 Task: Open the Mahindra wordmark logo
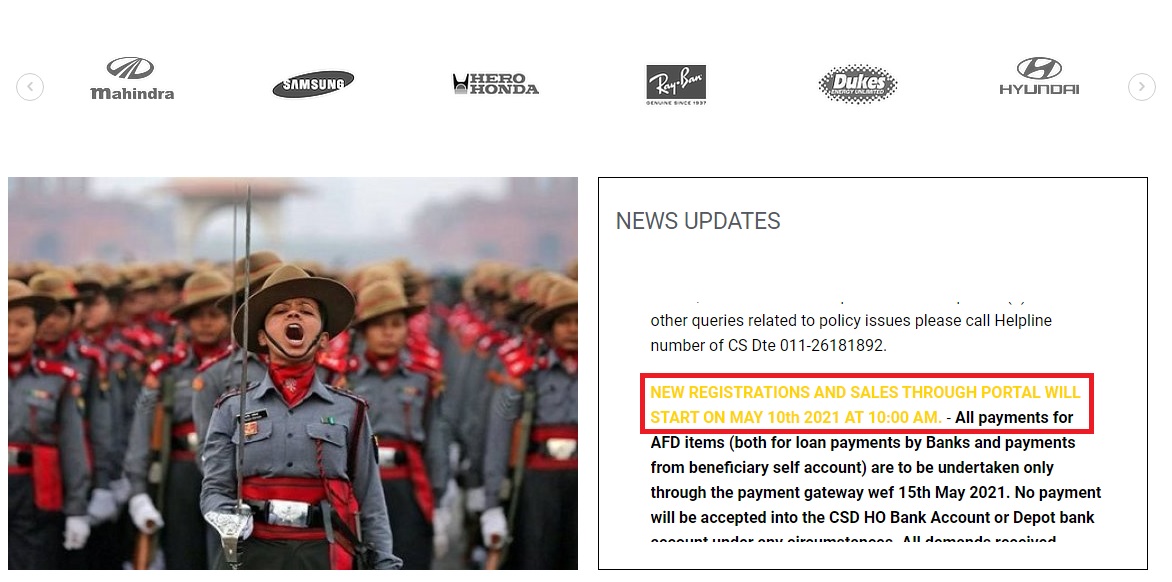(132, 78)
